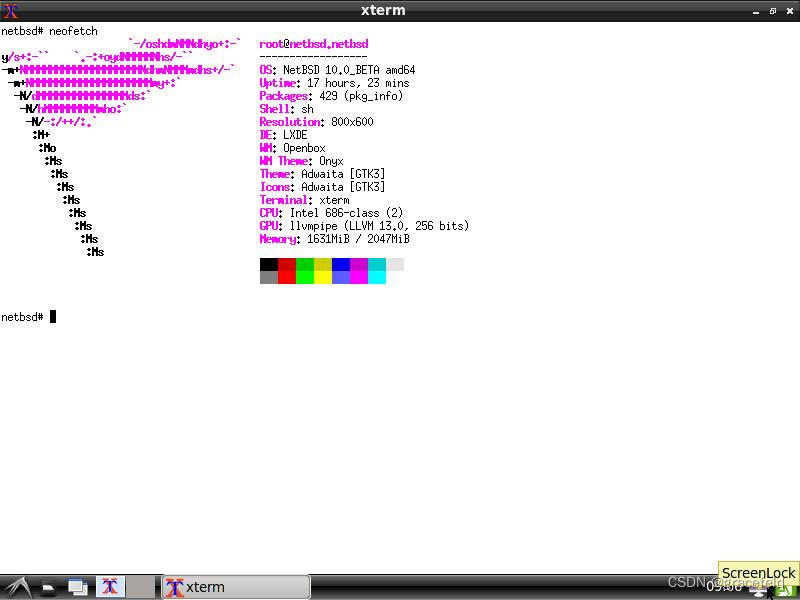Click the dark blue color block in top palette row
This screenshot has height=600, width=800.
click(341, 264)
